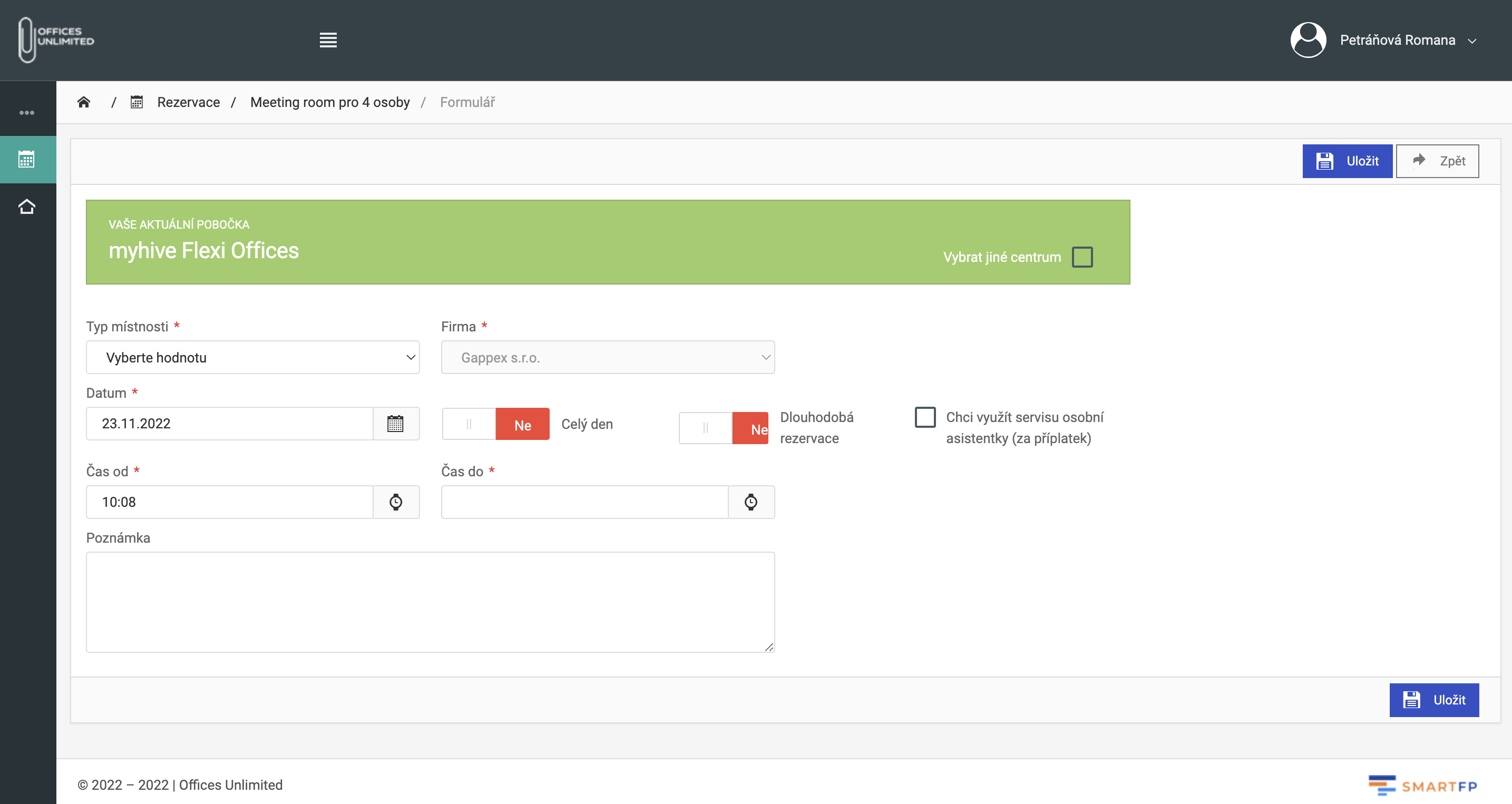Screen dimensions: 1512x804
Task: Check the Vybrat jiné centrum checkbox
Action: pos(1082,257)
